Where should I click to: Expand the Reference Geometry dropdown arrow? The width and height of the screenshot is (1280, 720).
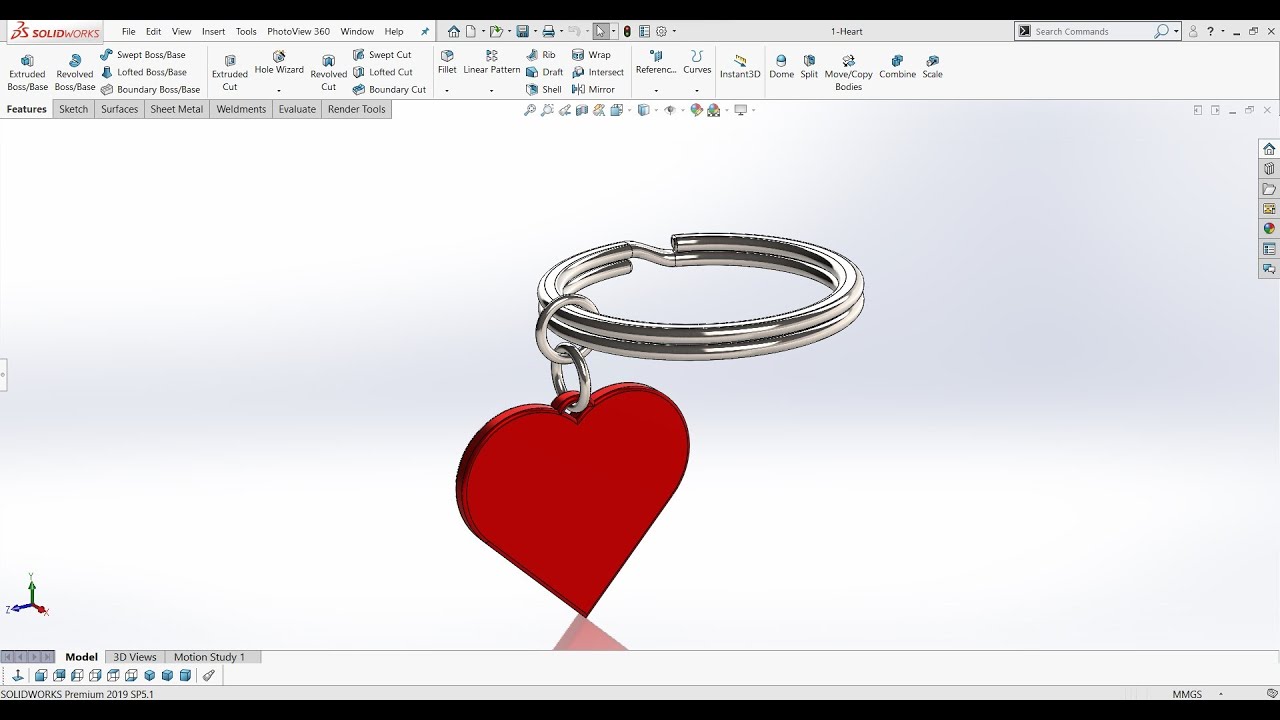pyautogui.click(x=656, y=90)
